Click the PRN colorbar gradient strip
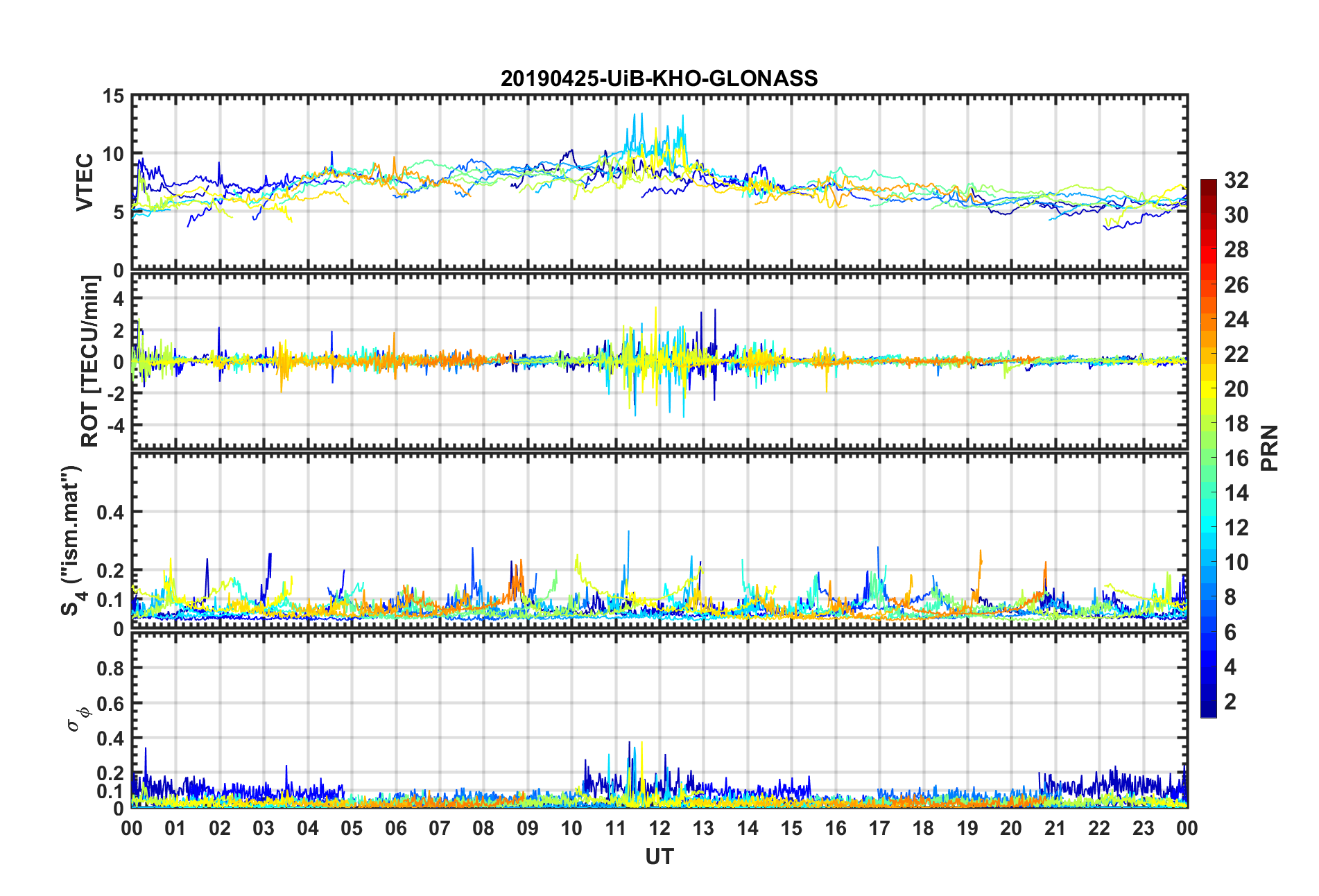Screen dimensions: 1319x896 coord(1208,448)
